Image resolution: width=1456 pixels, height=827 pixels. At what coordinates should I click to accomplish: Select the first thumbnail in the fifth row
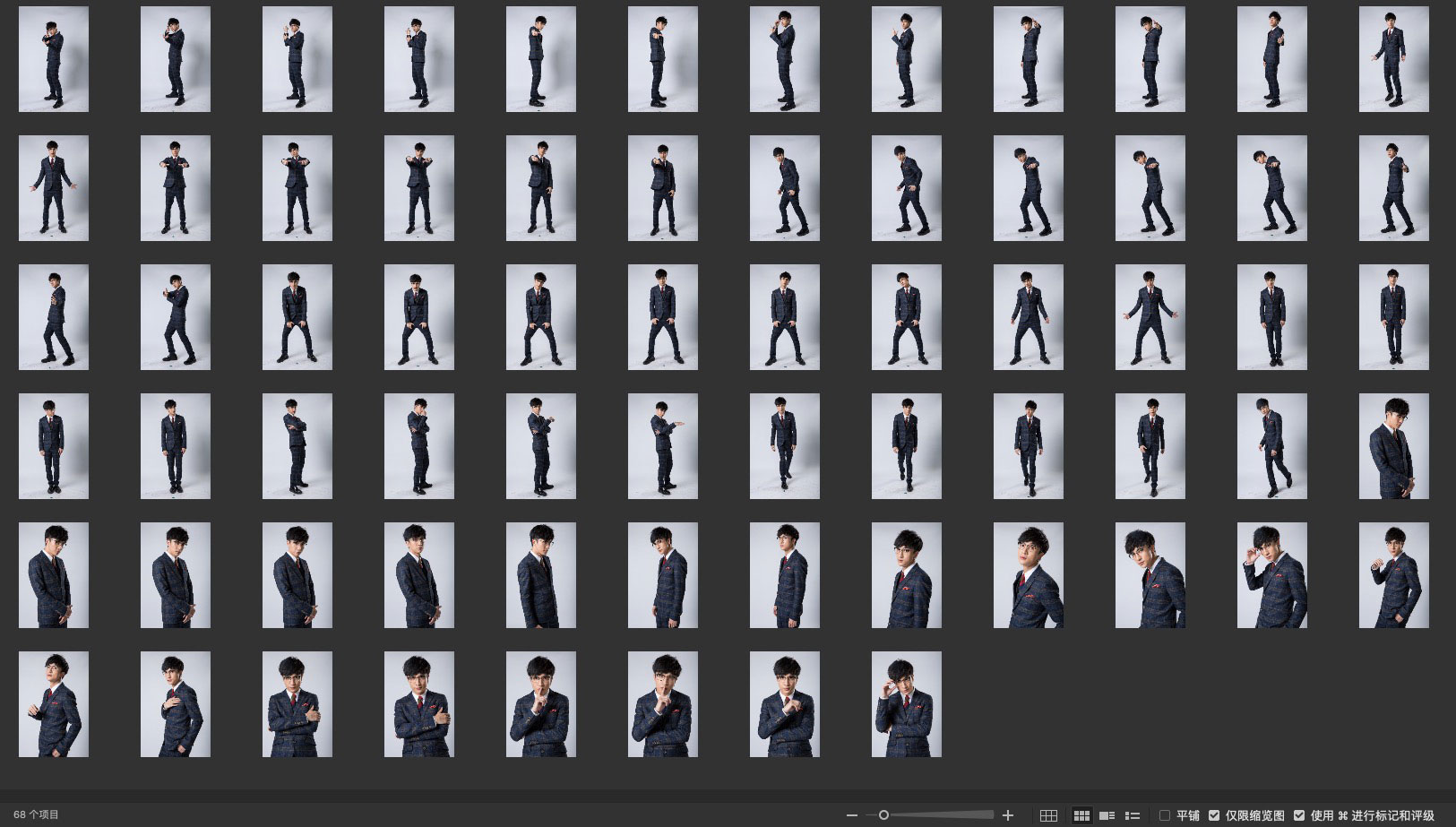[x=54, y=575]
